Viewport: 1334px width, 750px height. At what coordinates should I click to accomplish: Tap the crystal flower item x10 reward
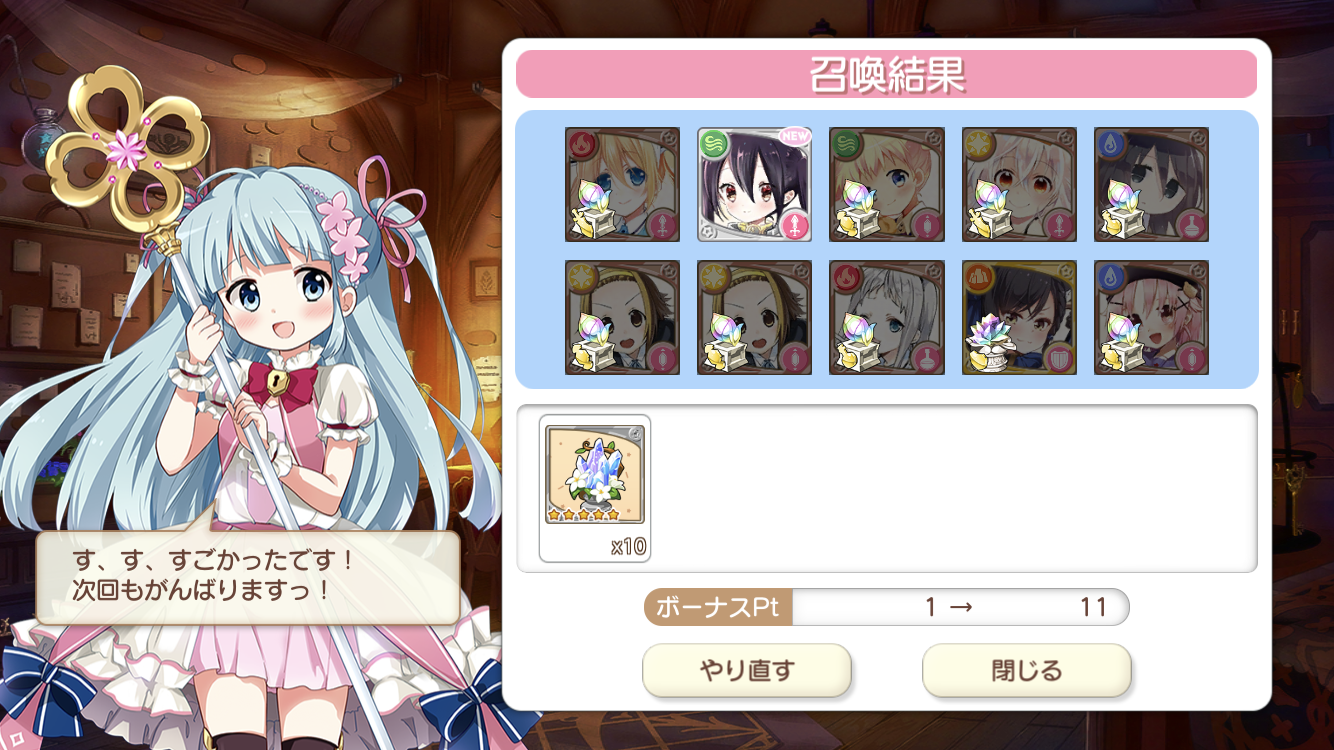click(x=595, y=488)
